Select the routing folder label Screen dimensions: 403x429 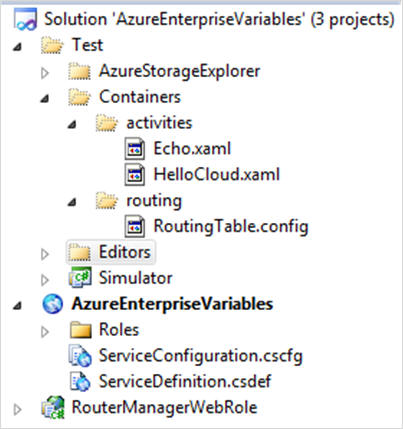click(x=154, y=201)
